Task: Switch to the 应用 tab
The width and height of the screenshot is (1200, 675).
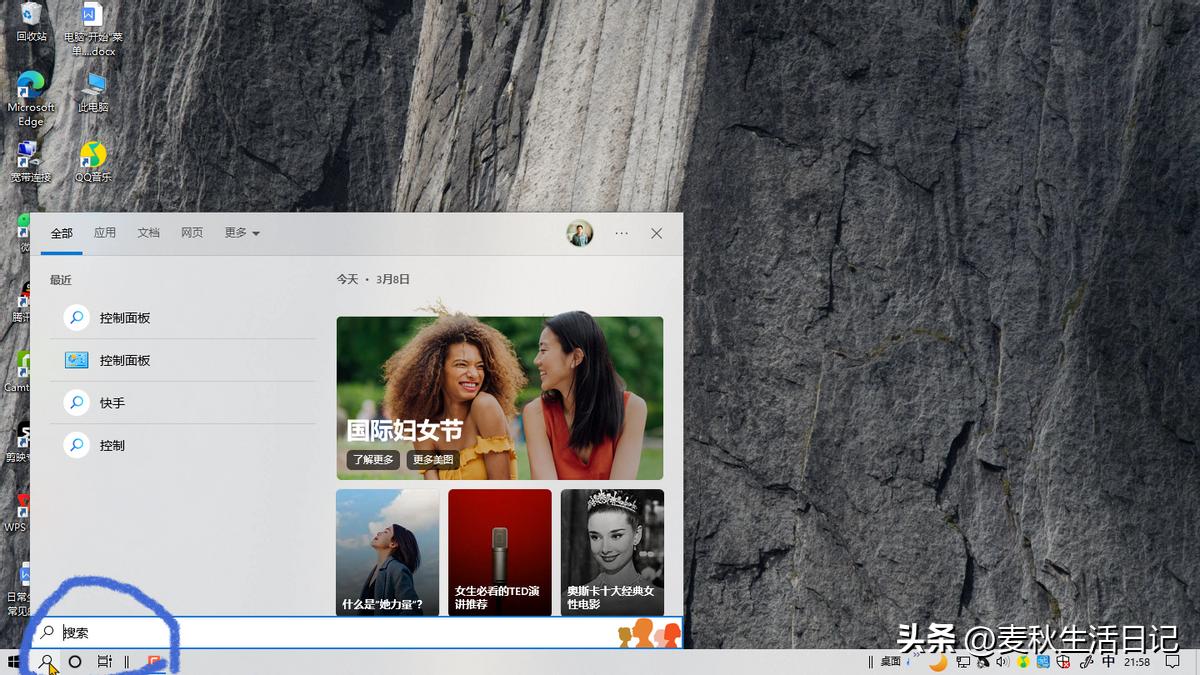Action: [105, 233]
